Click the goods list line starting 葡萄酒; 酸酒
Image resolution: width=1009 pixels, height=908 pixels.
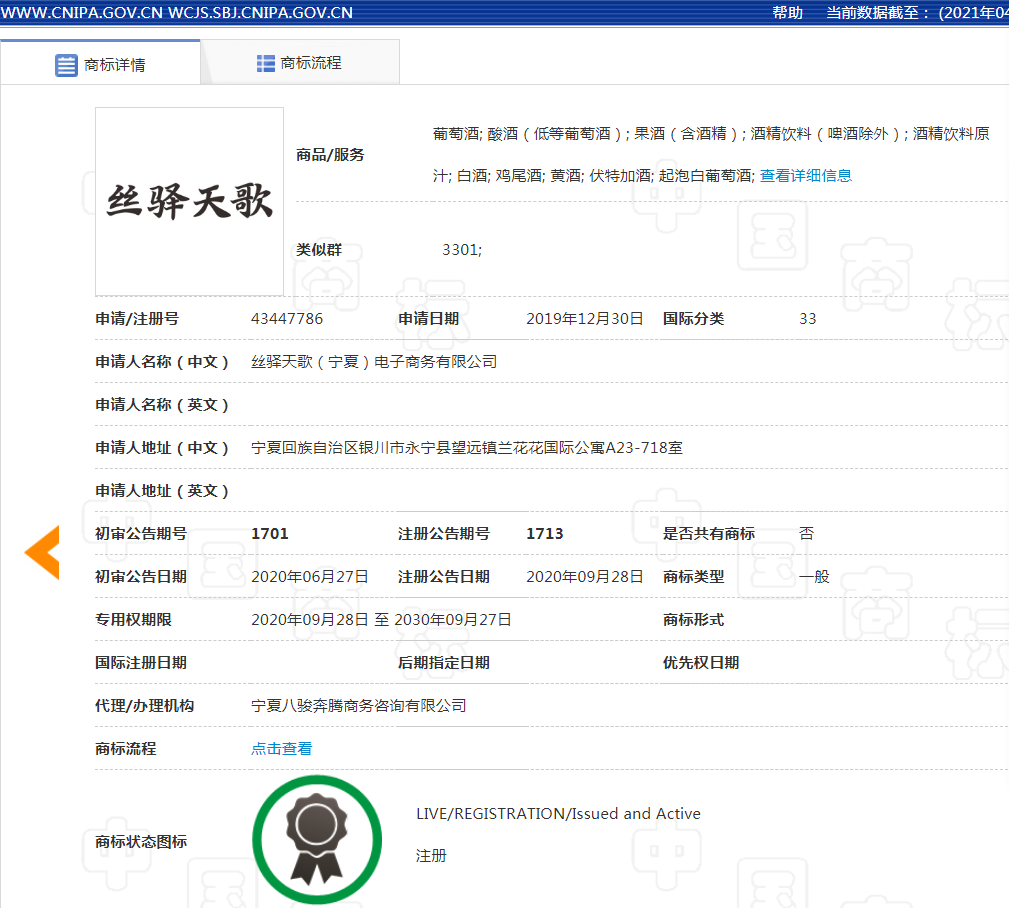(711, 133)
